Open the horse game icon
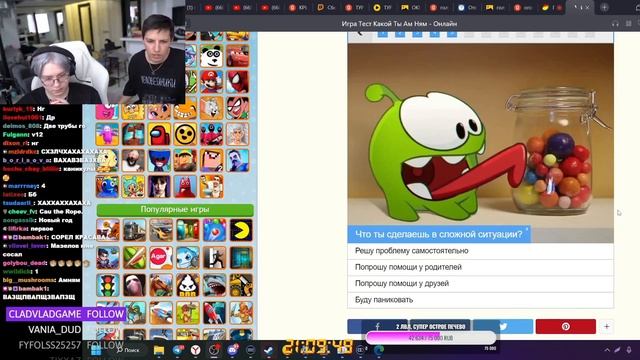Viewport: 640px width, 360px height. (161, 285)
